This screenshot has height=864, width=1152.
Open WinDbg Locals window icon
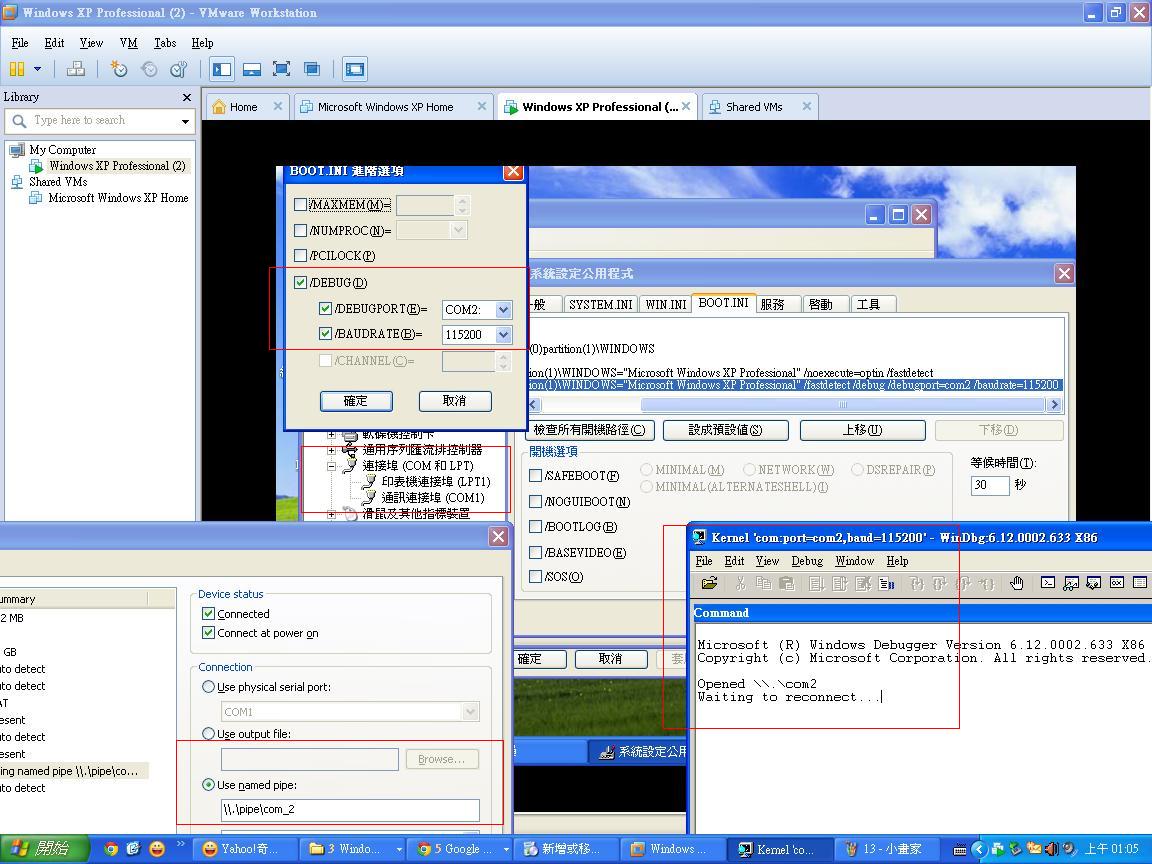pos(1093,583)
